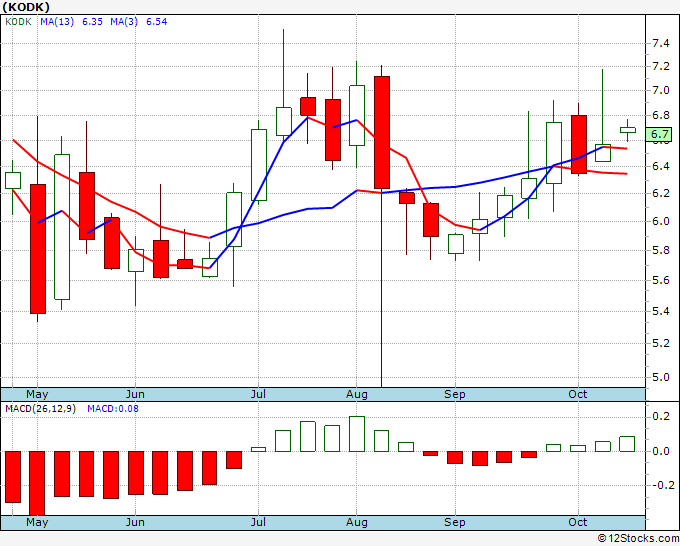680x546 pixels.
Task: Select the MA(13) legend label
Action: 57,22
